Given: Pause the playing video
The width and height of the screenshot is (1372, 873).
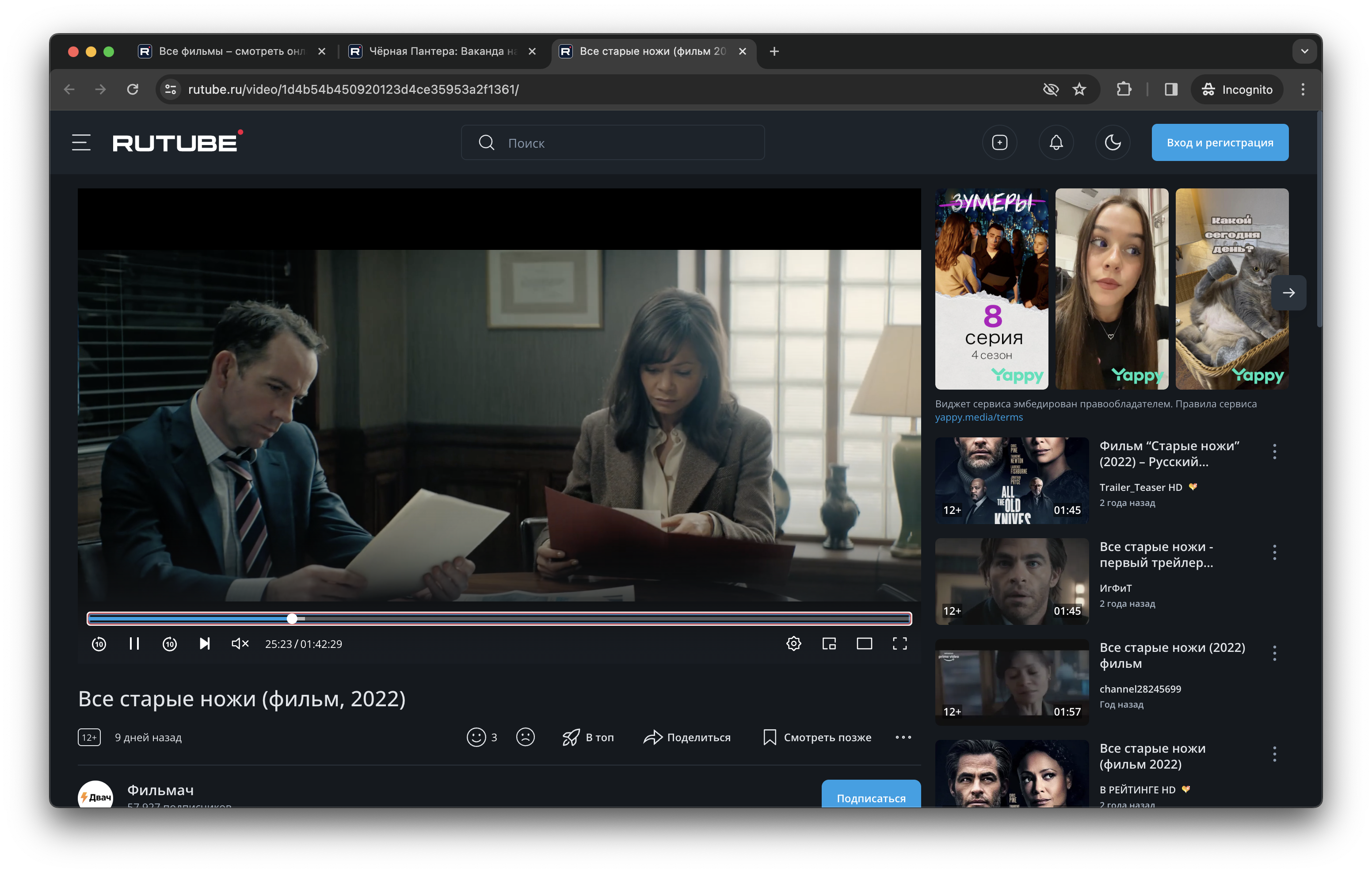Looking at the screenshot, I should (134, 644).
